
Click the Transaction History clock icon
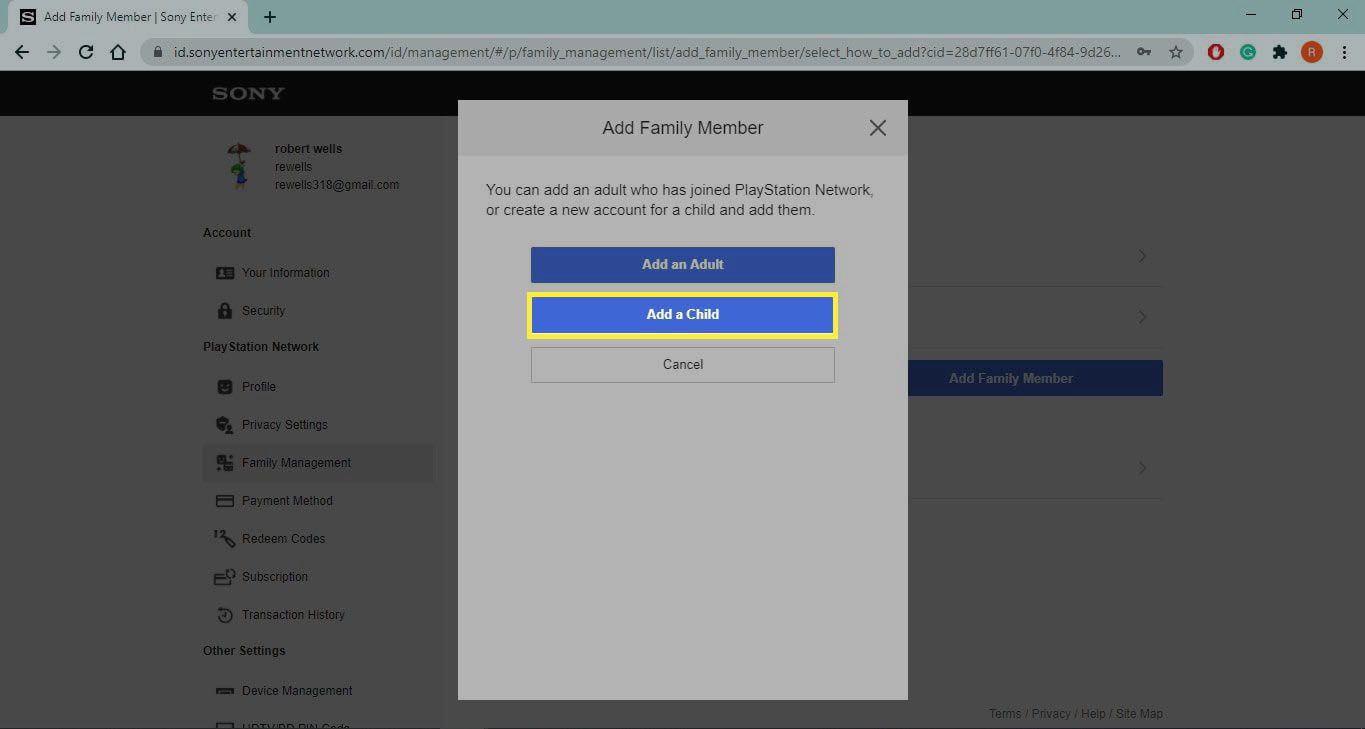225,615
